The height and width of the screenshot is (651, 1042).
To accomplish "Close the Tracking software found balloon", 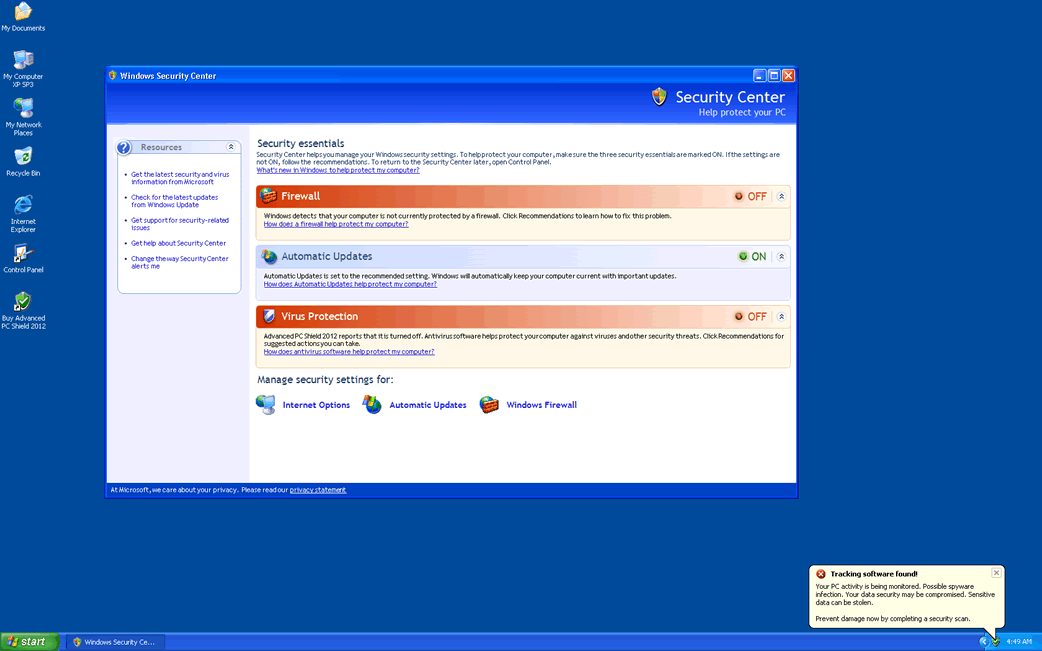I will coord(996,573).
